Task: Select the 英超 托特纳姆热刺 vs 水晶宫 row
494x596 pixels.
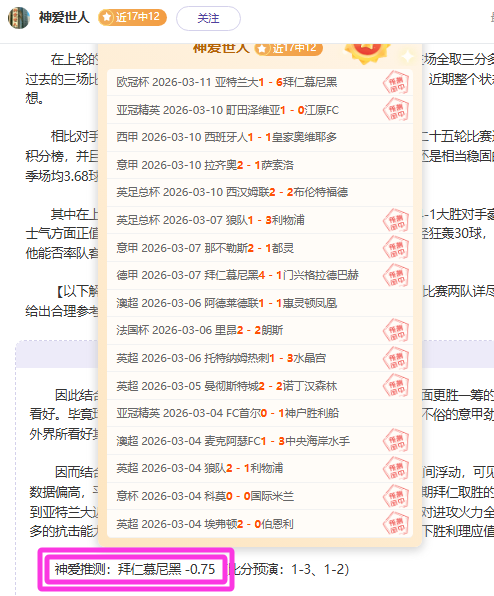Action: pyautogui.click(x=260, y=358)
